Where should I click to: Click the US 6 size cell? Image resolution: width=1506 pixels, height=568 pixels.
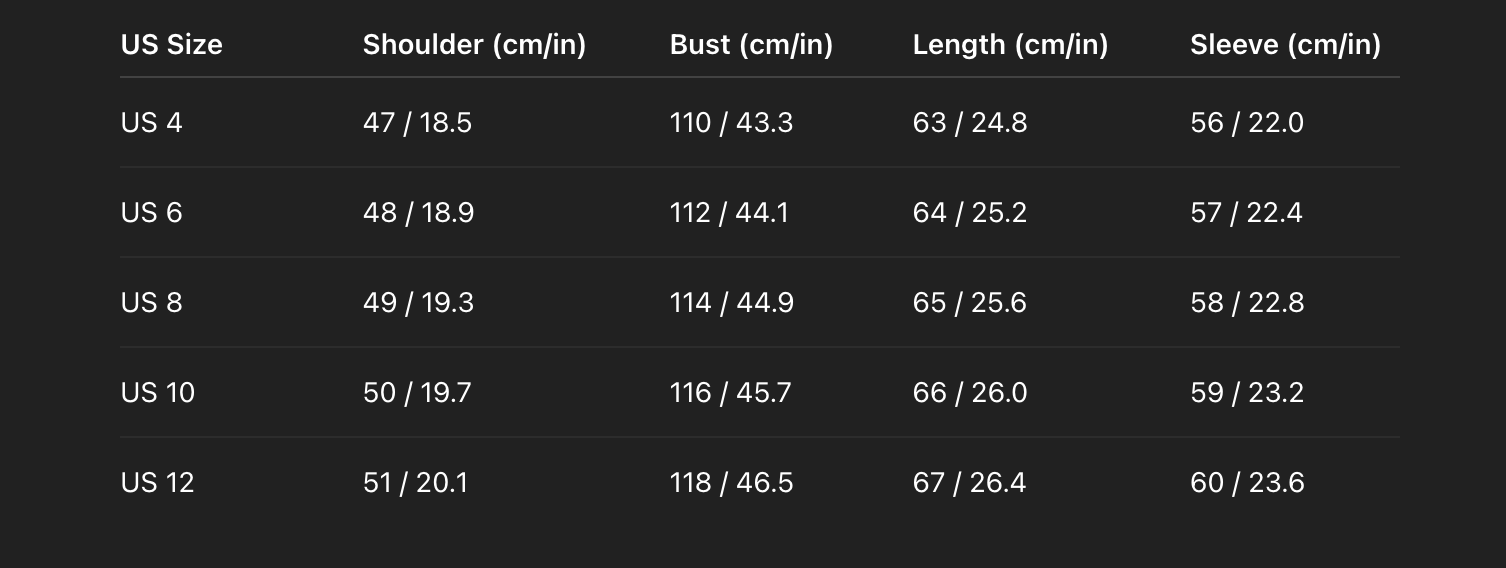click(152, 213)
